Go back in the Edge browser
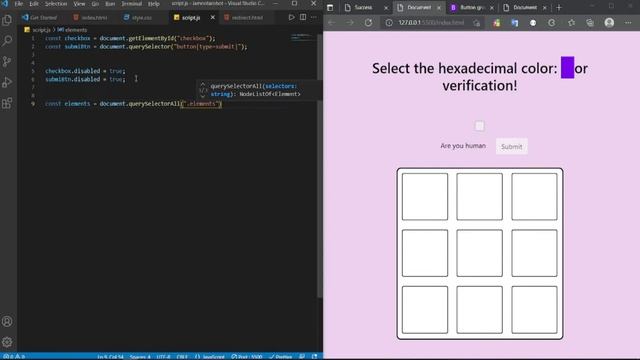Screen dimensions: 640x360 point(331,23)
